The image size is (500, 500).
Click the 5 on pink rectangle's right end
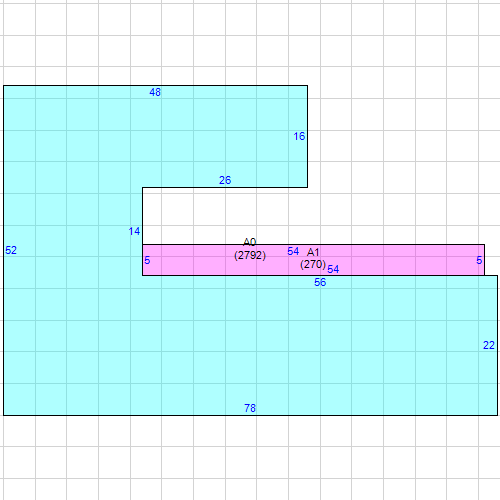479,260
